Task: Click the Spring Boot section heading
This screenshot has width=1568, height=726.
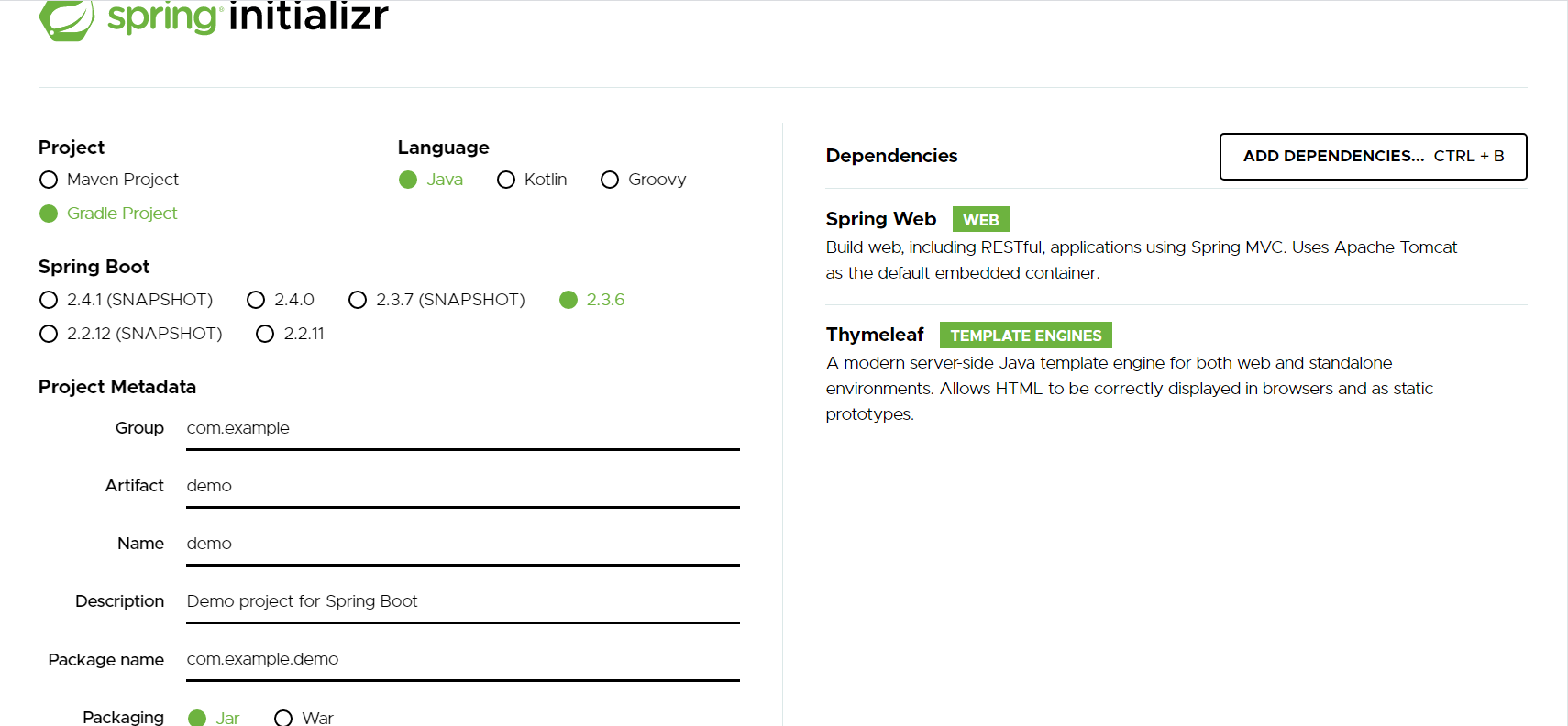Action: [x=94, y=267]
